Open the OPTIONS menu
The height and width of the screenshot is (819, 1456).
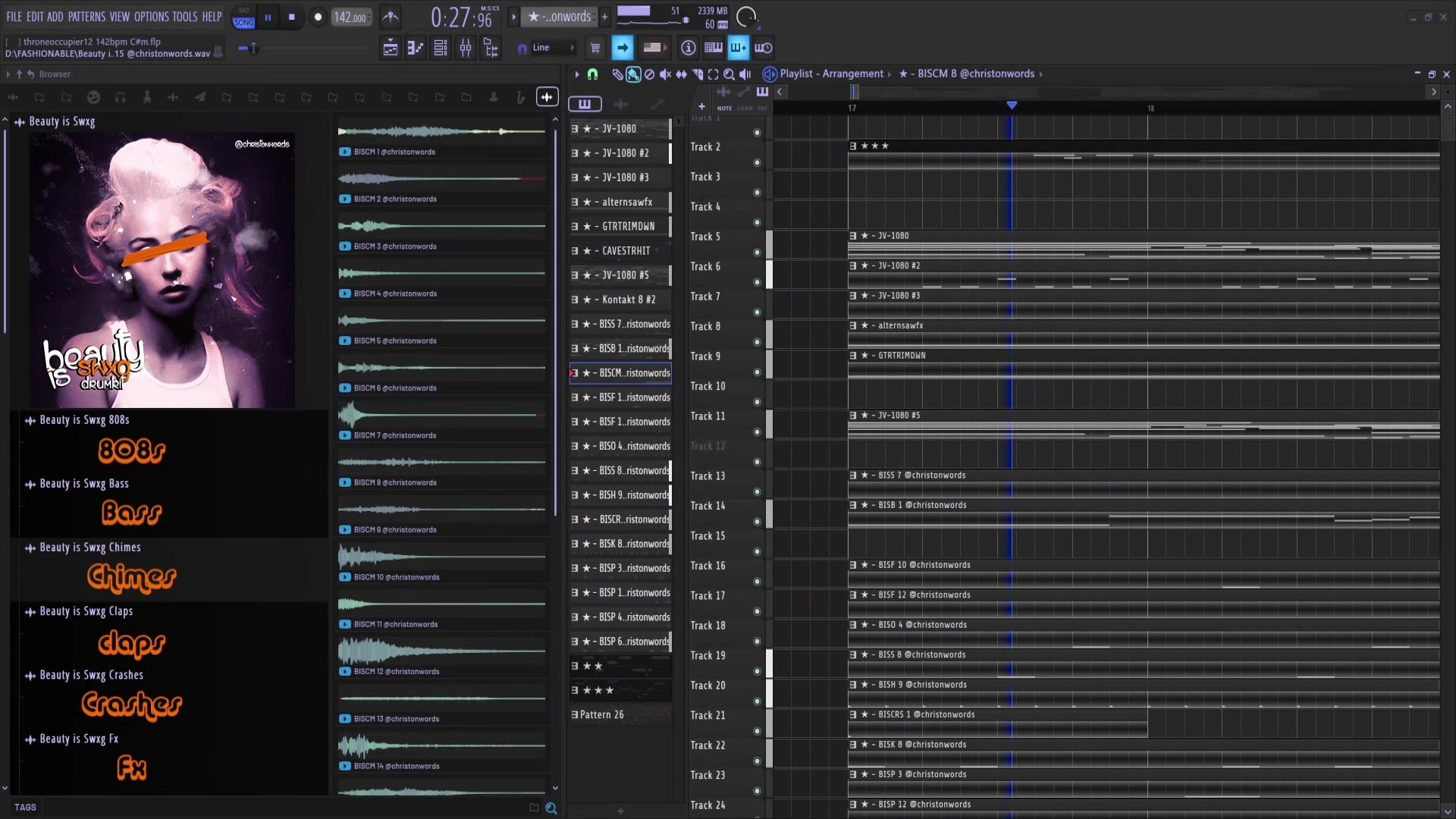pos(152,17)
